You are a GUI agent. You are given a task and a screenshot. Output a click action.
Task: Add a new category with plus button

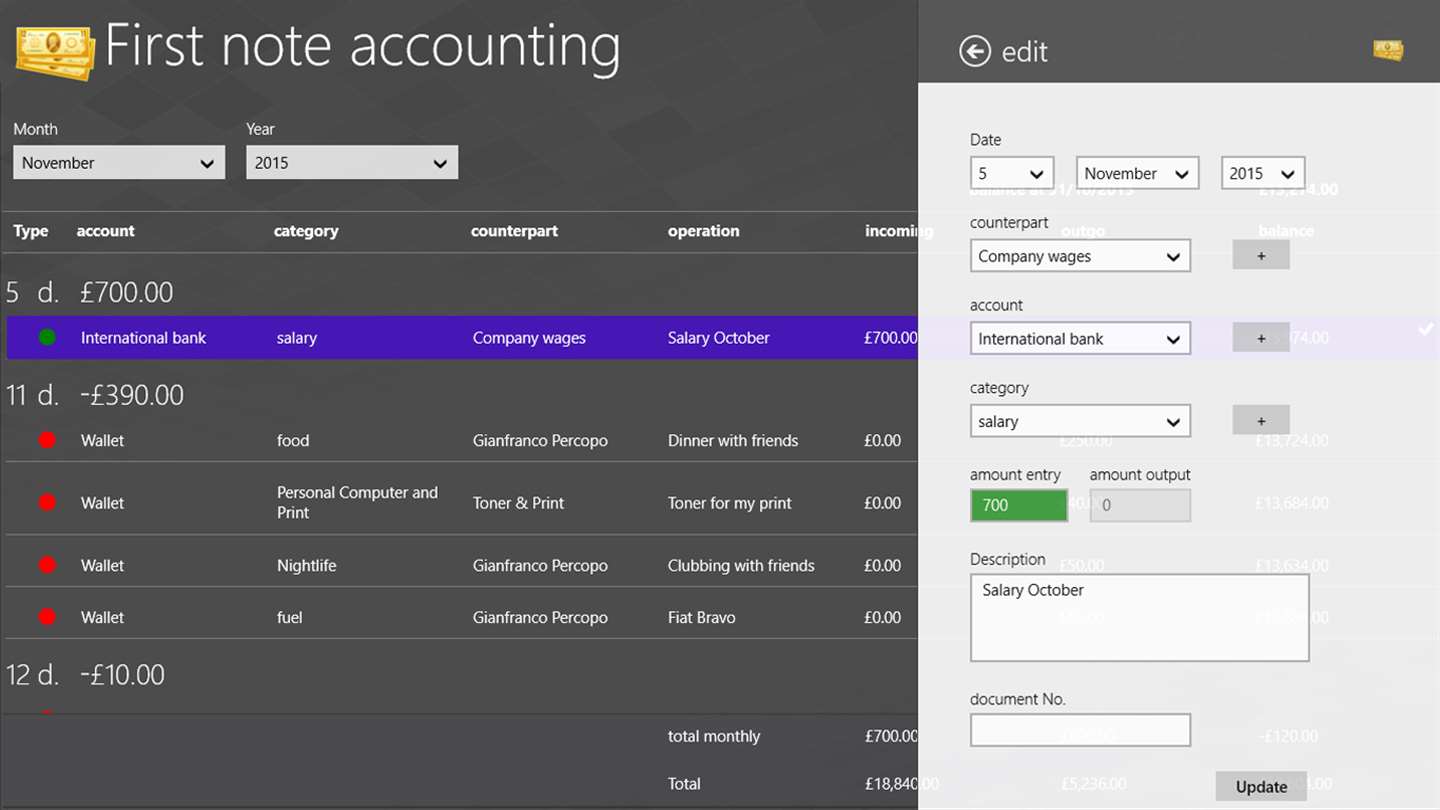pyautogui.click(x=1261, y=420)
